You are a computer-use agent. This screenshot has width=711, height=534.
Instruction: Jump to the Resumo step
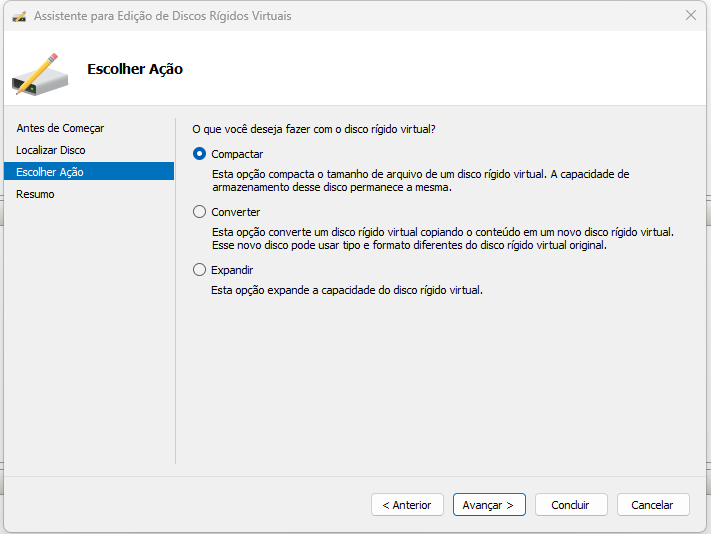tap(35, 194)
